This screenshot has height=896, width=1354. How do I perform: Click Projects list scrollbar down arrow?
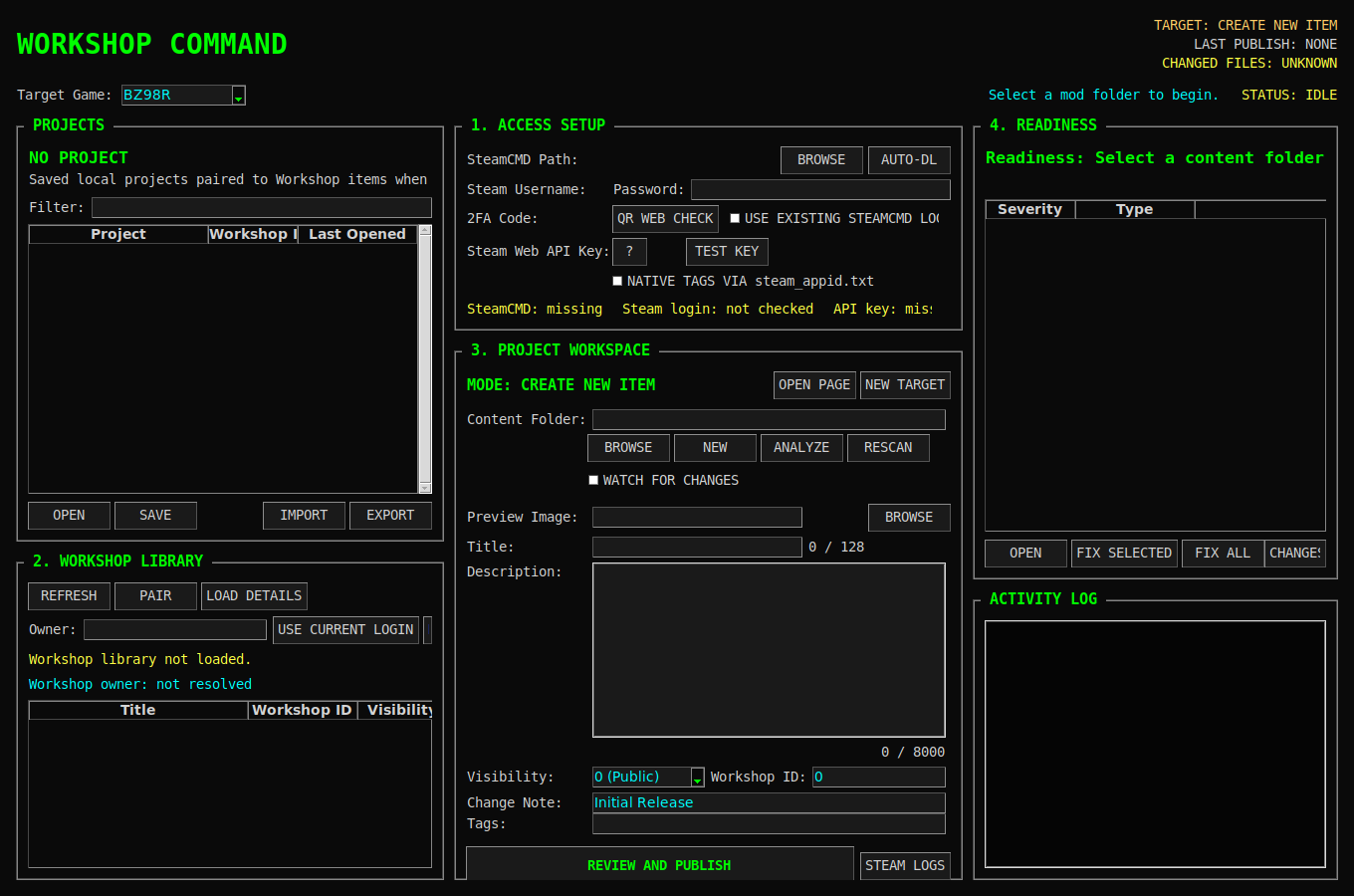click(425, 487)
